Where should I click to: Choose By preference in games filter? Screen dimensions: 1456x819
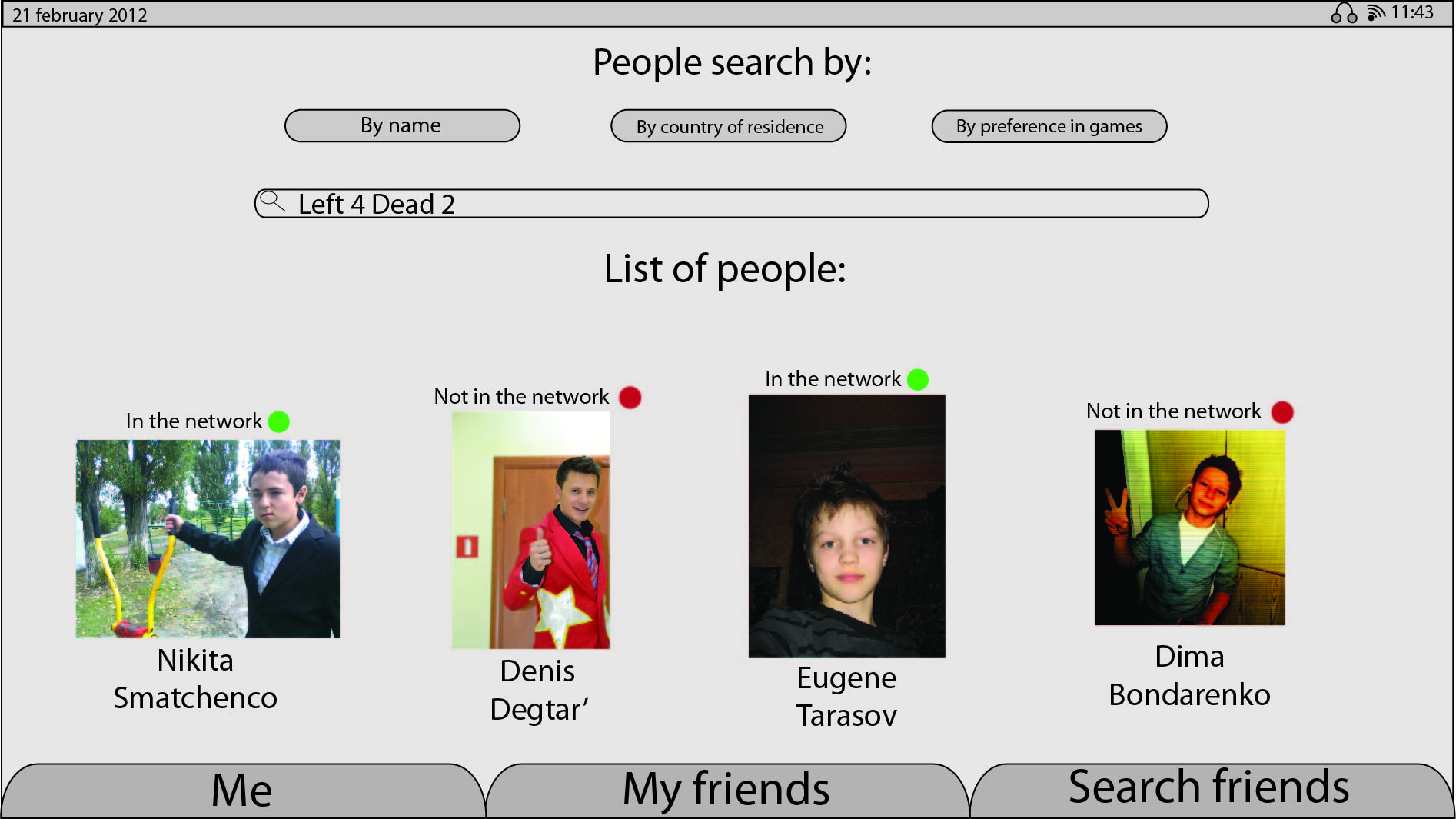[1049, 126]
